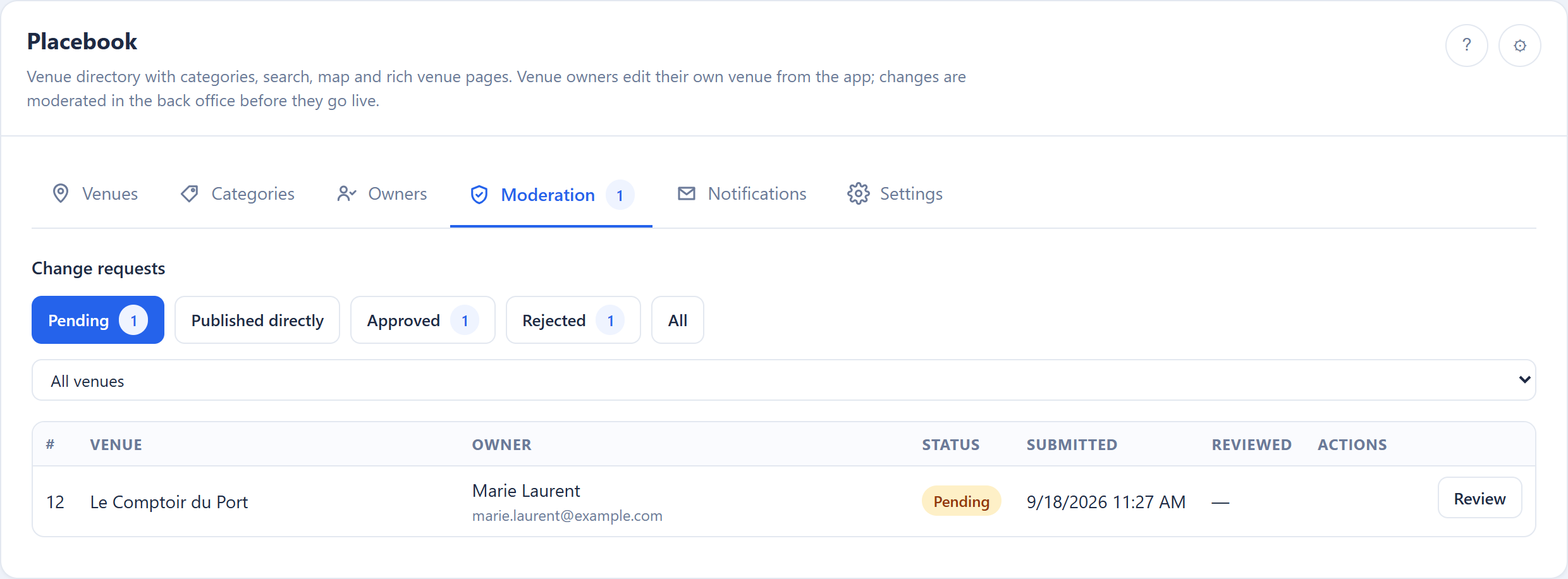Click the Pending status badge in row 12

coord(961,501)
